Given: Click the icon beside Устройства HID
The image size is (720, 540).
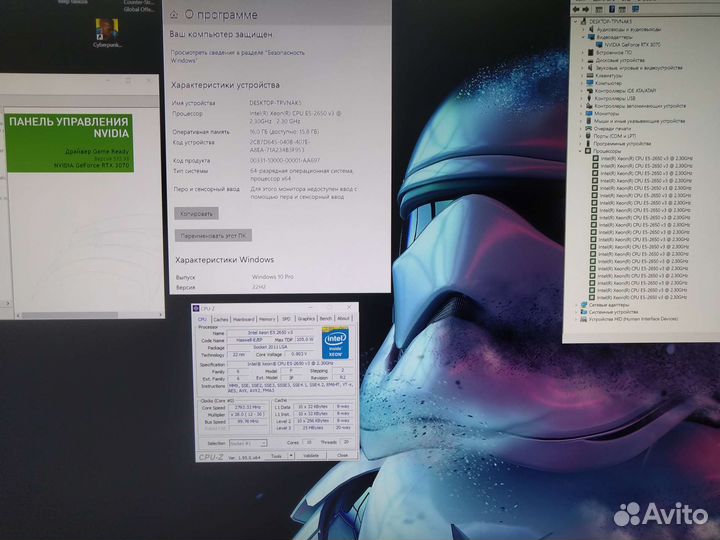Looking at the screenshot, I should click(x=584, y=319).
